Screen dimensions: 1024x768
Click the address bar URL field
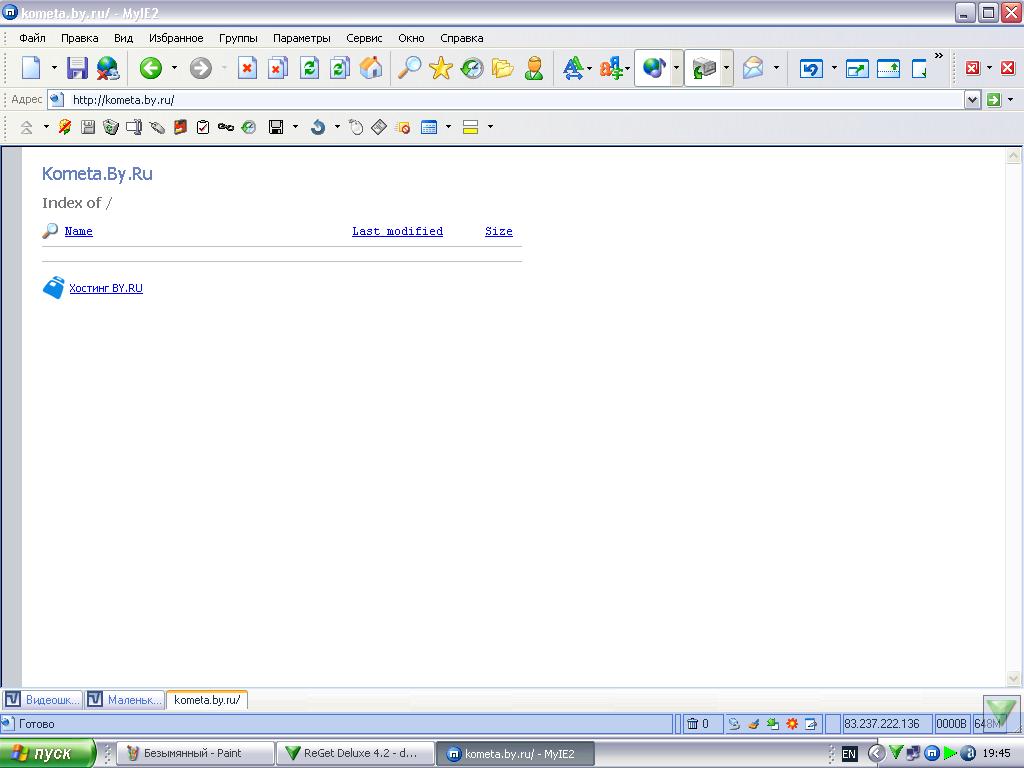click(506, 100)
